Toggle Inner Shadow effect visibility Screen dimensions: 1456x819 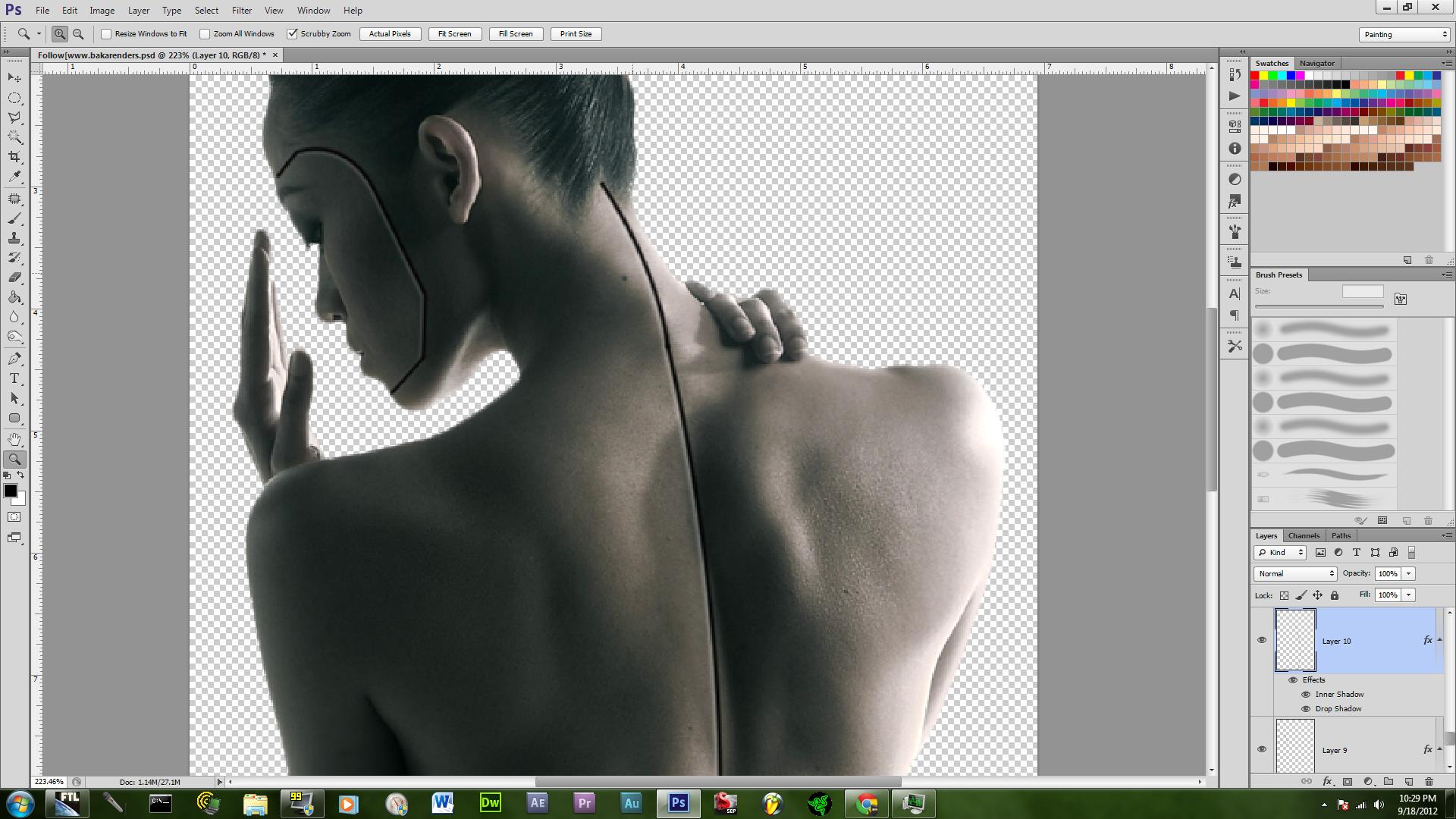[x=1306, y=695]
